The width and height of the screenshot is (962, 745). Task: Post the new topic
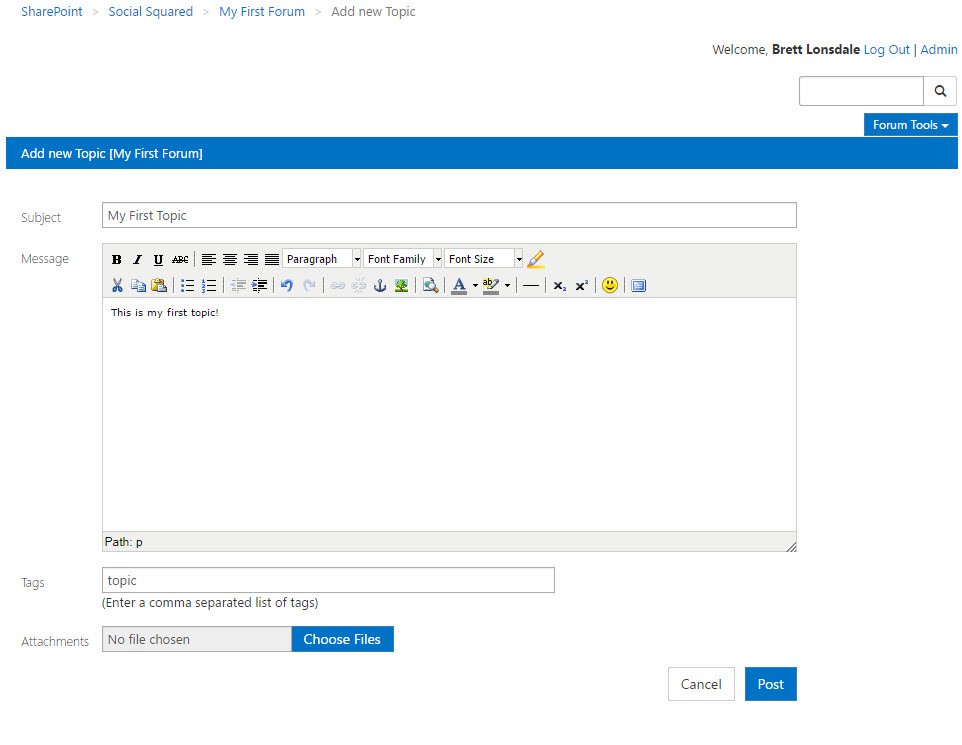tap(770, 684)
